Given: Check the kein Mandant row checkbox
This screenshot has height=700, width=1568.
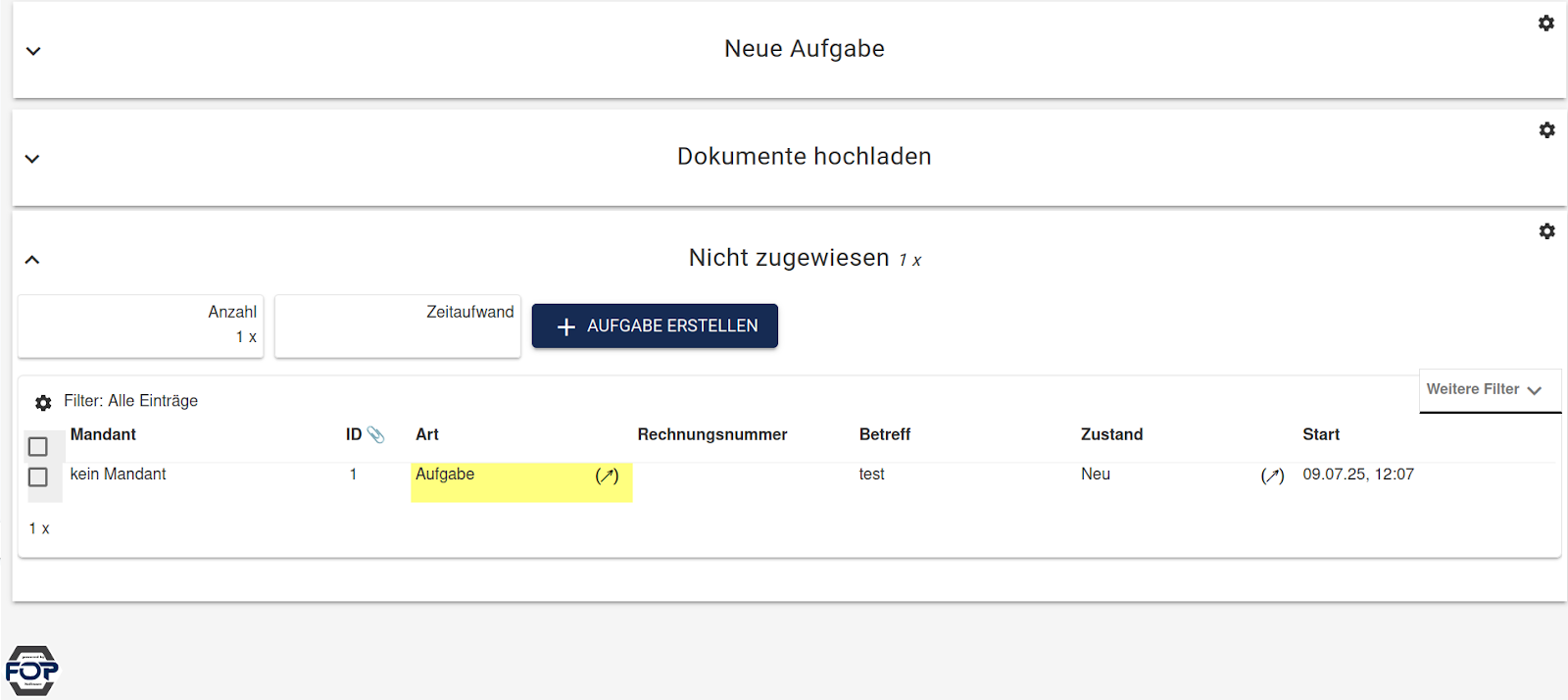Looking at the screenshot, I should 38,476.
